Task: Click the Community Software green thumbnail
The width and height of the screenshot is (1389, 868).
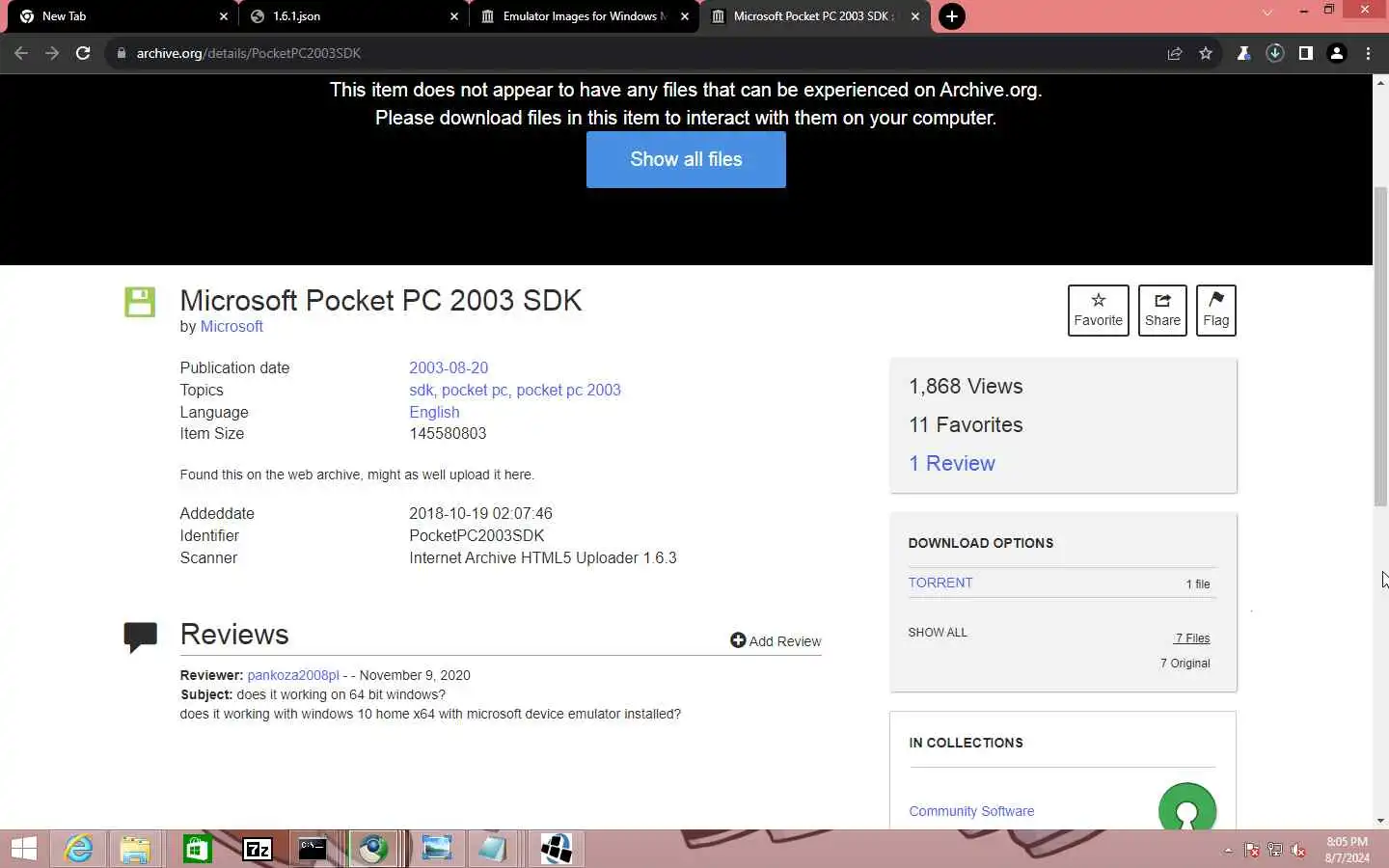Action: tap(1187, 806)
